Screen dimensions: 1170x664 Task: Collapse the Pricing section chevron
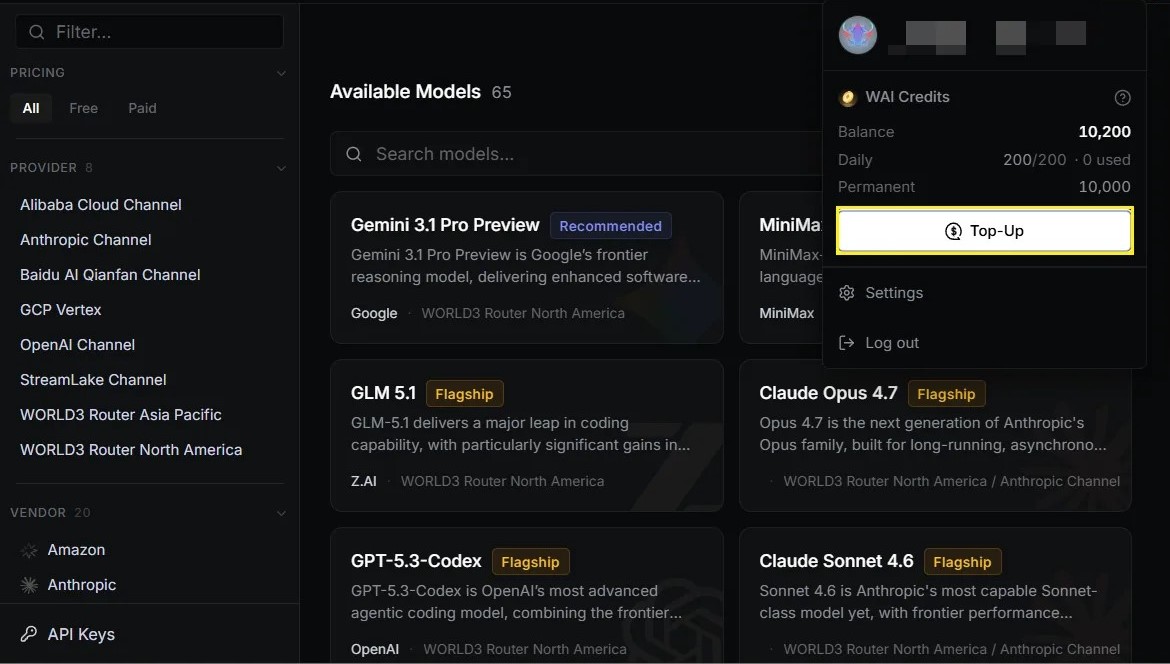pos(281,73)
